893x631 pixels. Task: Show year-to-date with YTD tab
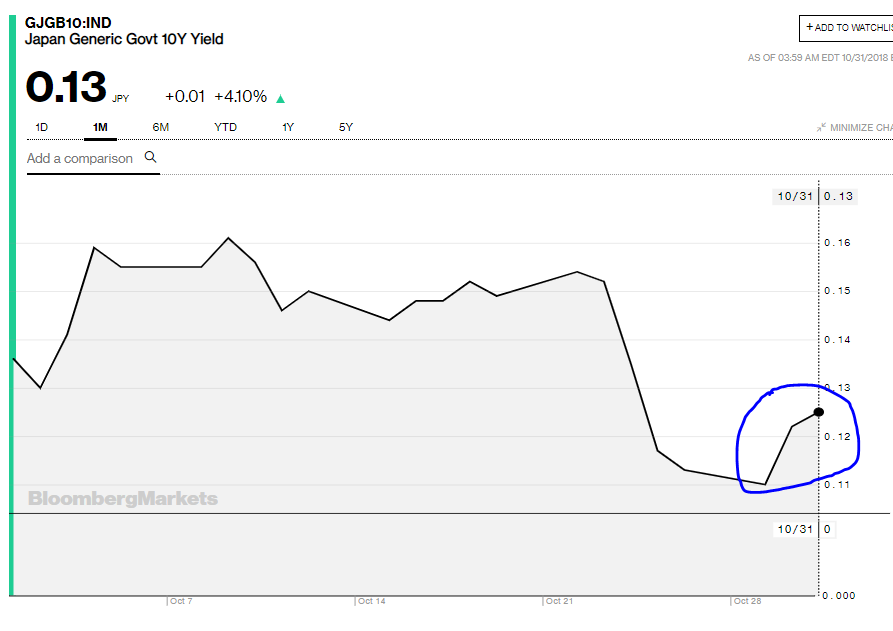pyautogui.click(x=226, y=127)
